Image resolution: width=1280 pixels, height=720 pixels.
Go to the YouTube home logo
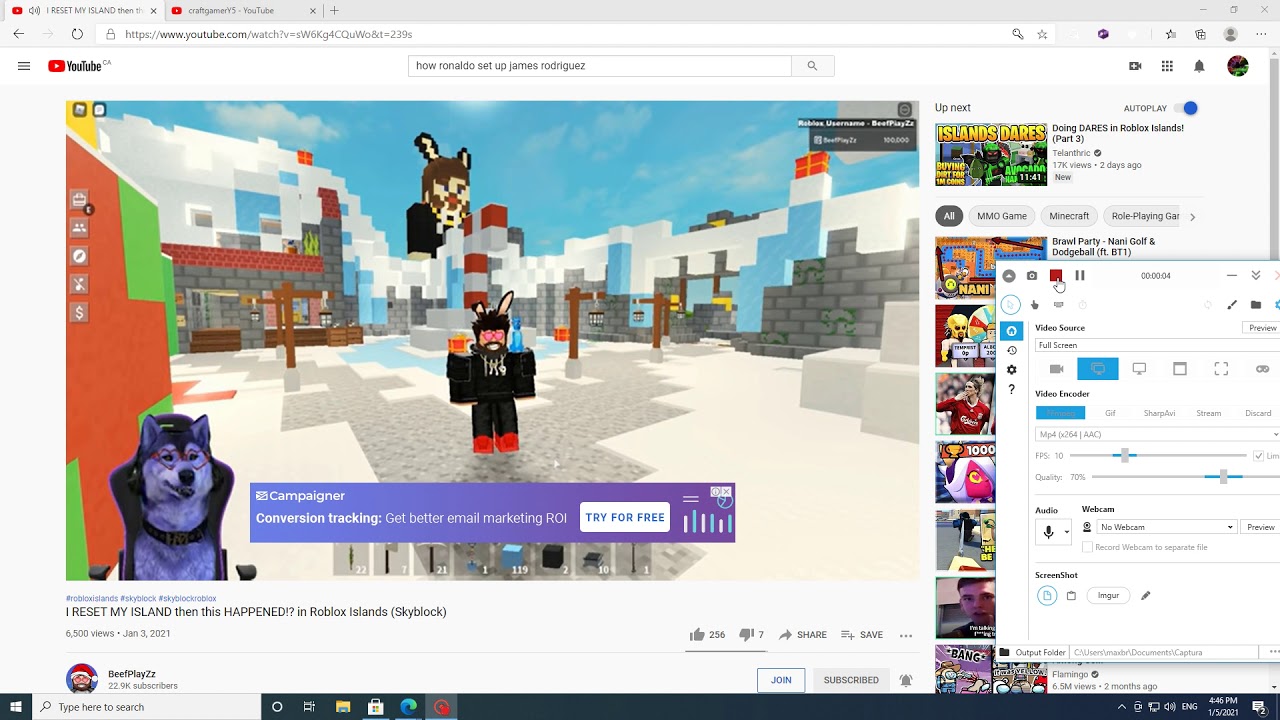[75, 66]
